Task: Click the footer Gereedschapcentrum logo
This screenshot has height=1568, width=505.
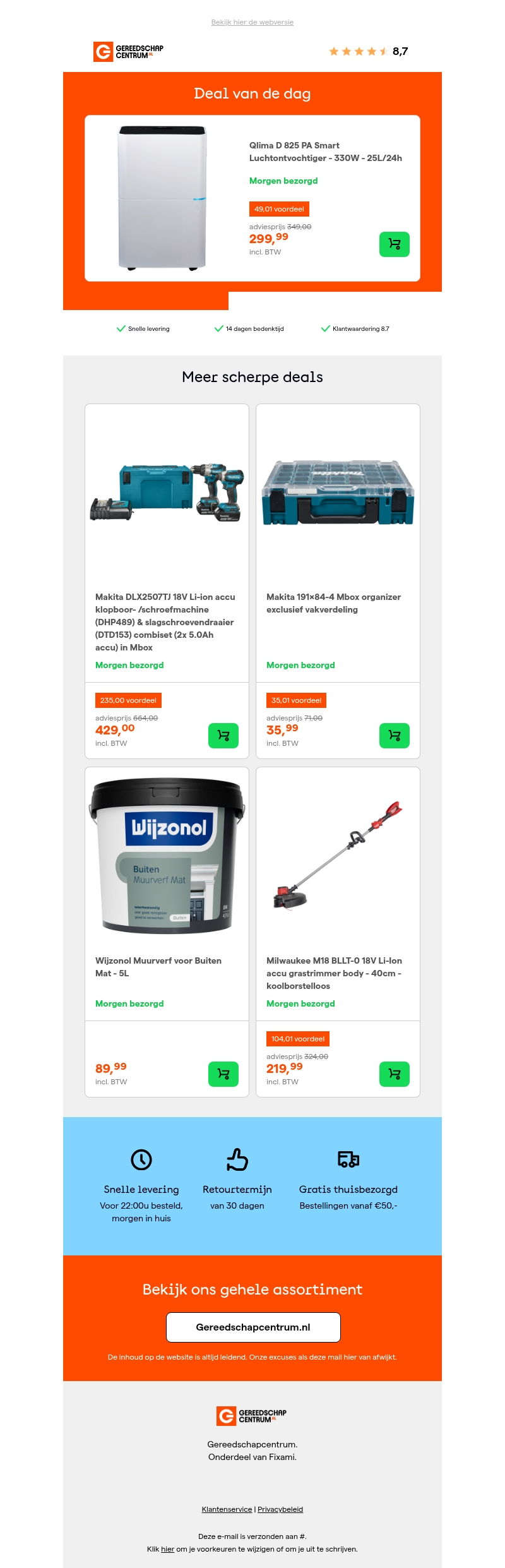Action: (252, 1416)
